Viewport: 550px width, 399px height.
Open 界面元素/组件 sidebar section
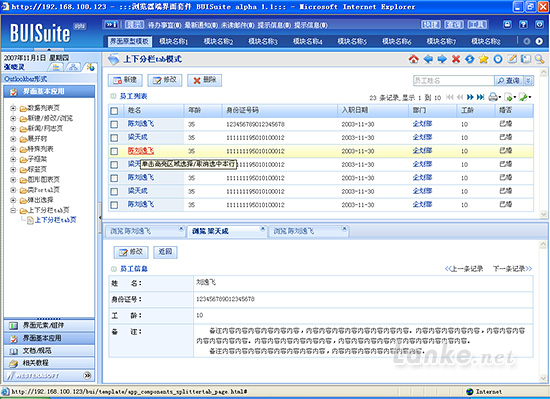49,325
